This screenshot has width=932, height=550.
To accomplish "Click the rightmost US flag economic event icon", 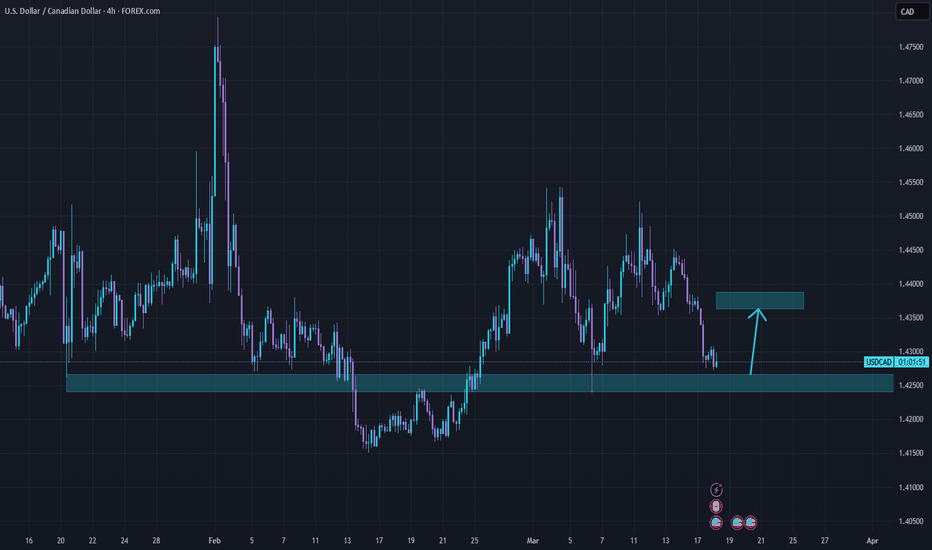I will (751, 523).
